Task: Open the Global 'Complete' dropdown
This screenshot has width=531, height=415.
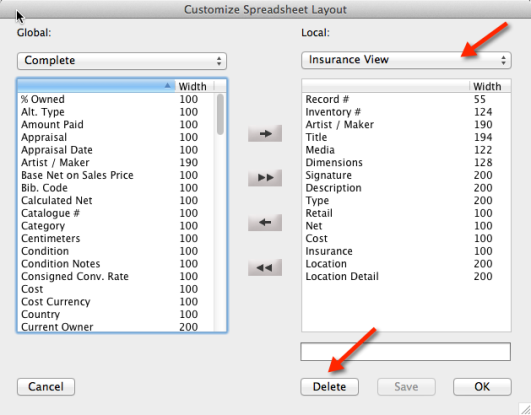Action: [122, 61]
